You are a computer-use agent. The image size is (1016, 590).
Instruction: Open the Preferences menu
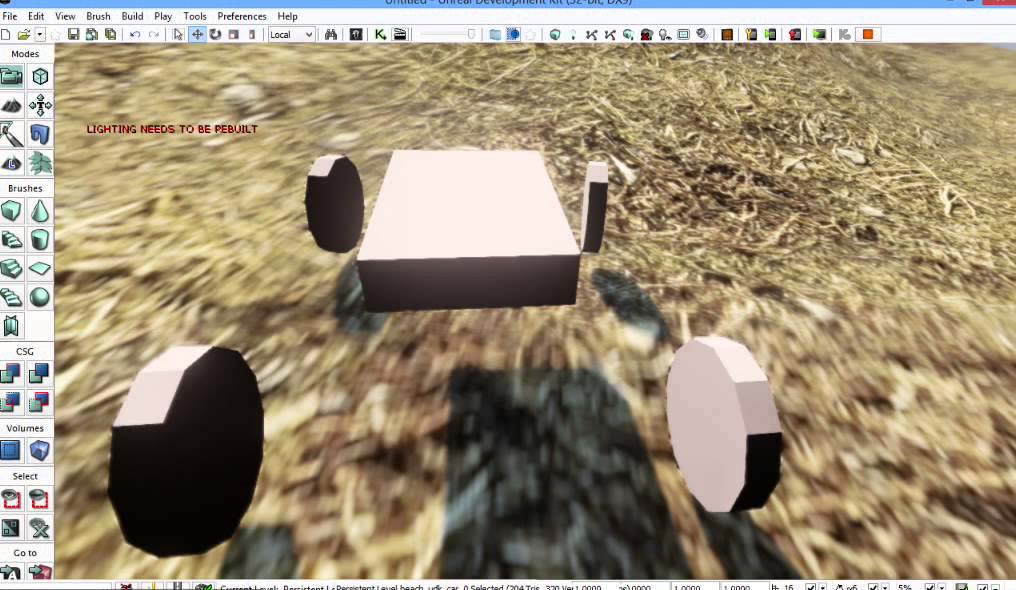pyautogui.click(x=242, y=16)
